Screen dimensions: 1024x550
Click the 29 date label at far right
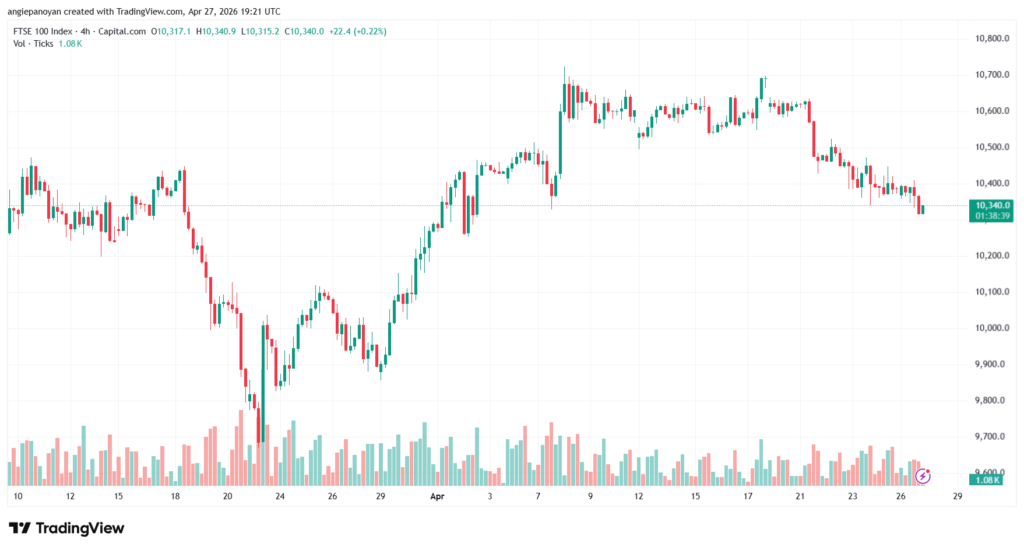[x=958, y=496]
